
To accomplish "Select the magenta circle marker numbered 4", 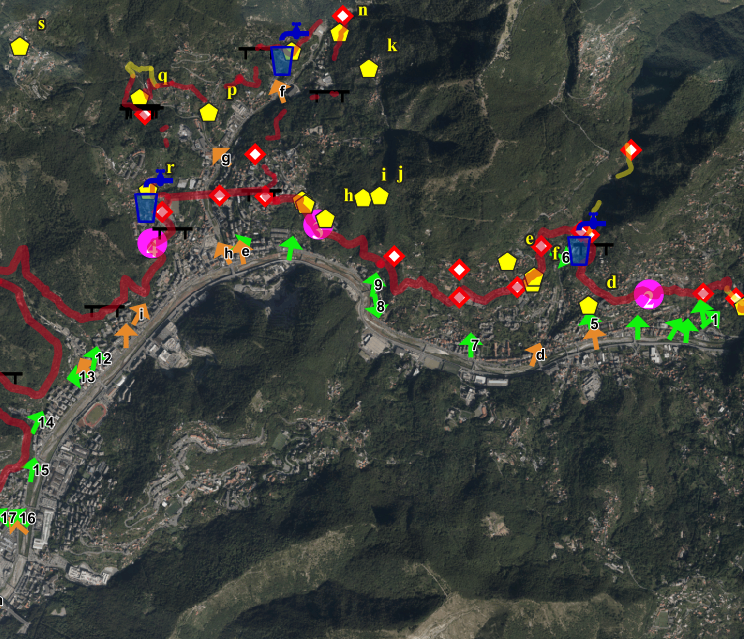I will tap(152, 243).
